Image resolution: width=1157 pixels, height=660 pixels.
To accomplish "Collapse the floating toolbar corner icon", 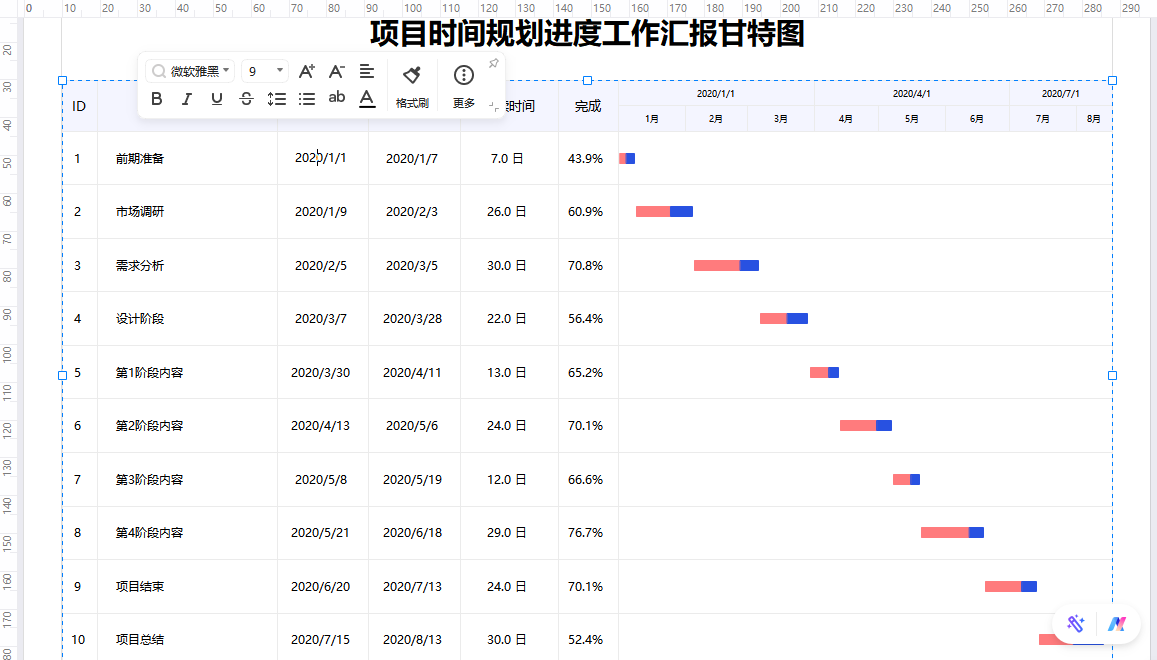I will (494, 107).
